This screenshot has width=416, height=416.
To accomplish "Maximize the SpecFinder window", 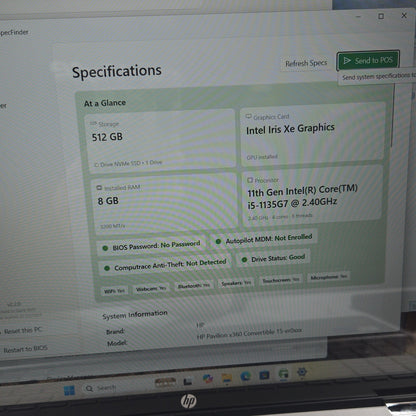I will pyautogui.click(x=381, y=16).
